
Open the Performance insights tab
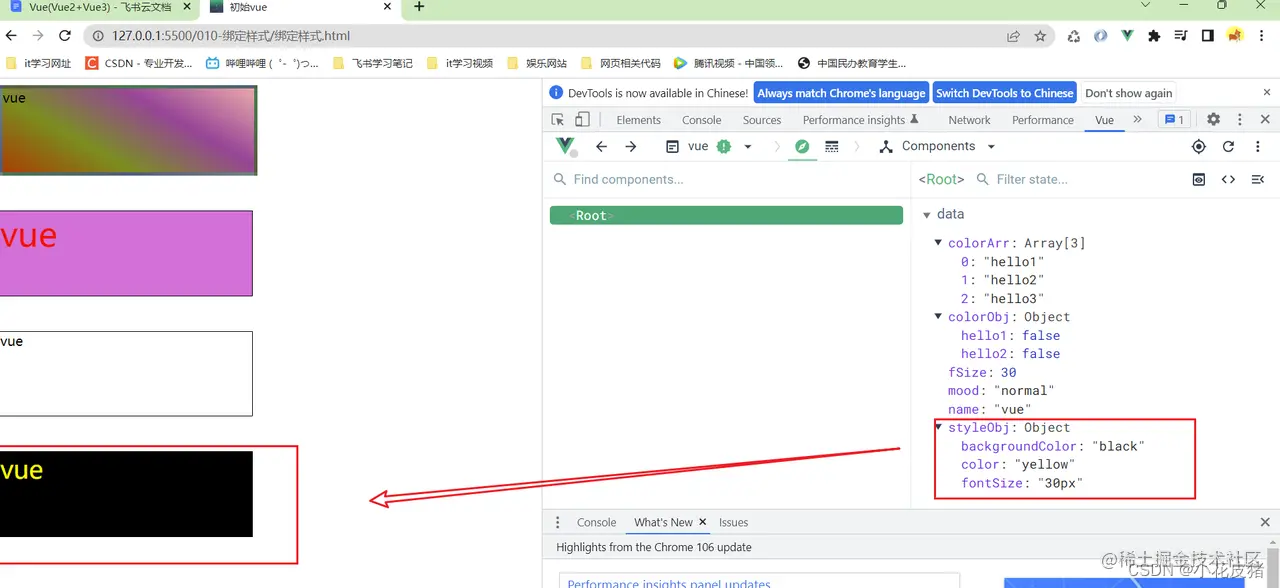(861, 120)
